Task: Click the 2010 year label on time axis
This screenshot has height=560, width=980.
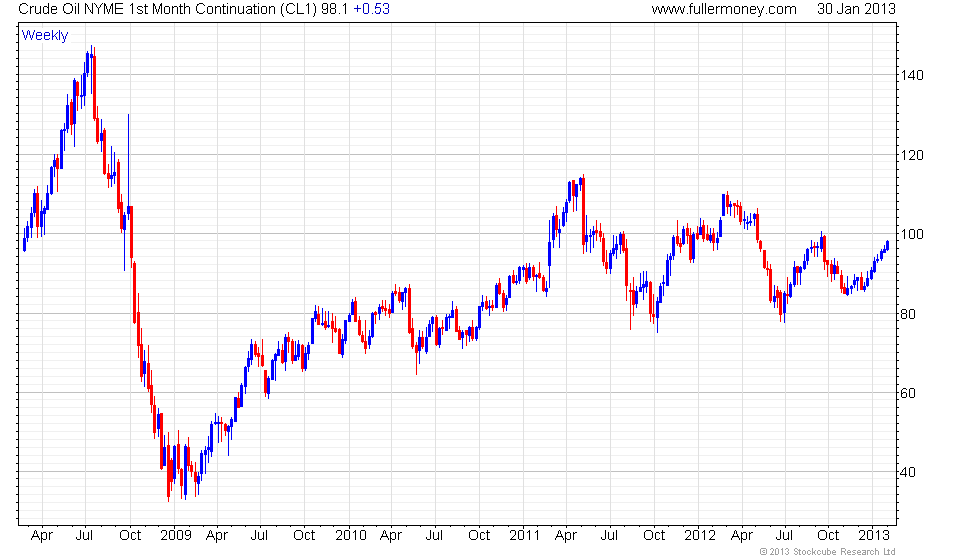Action: click(351, 536)
